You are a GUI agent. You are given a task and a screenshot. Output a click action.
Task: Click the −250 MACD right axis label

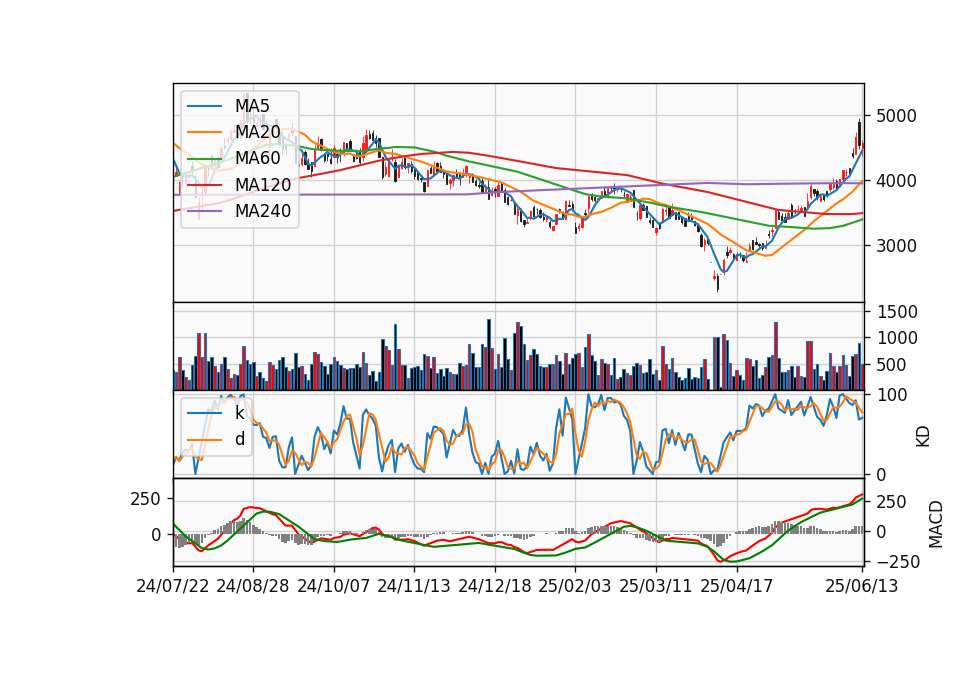pyautogui.click(x=898, y=562)
